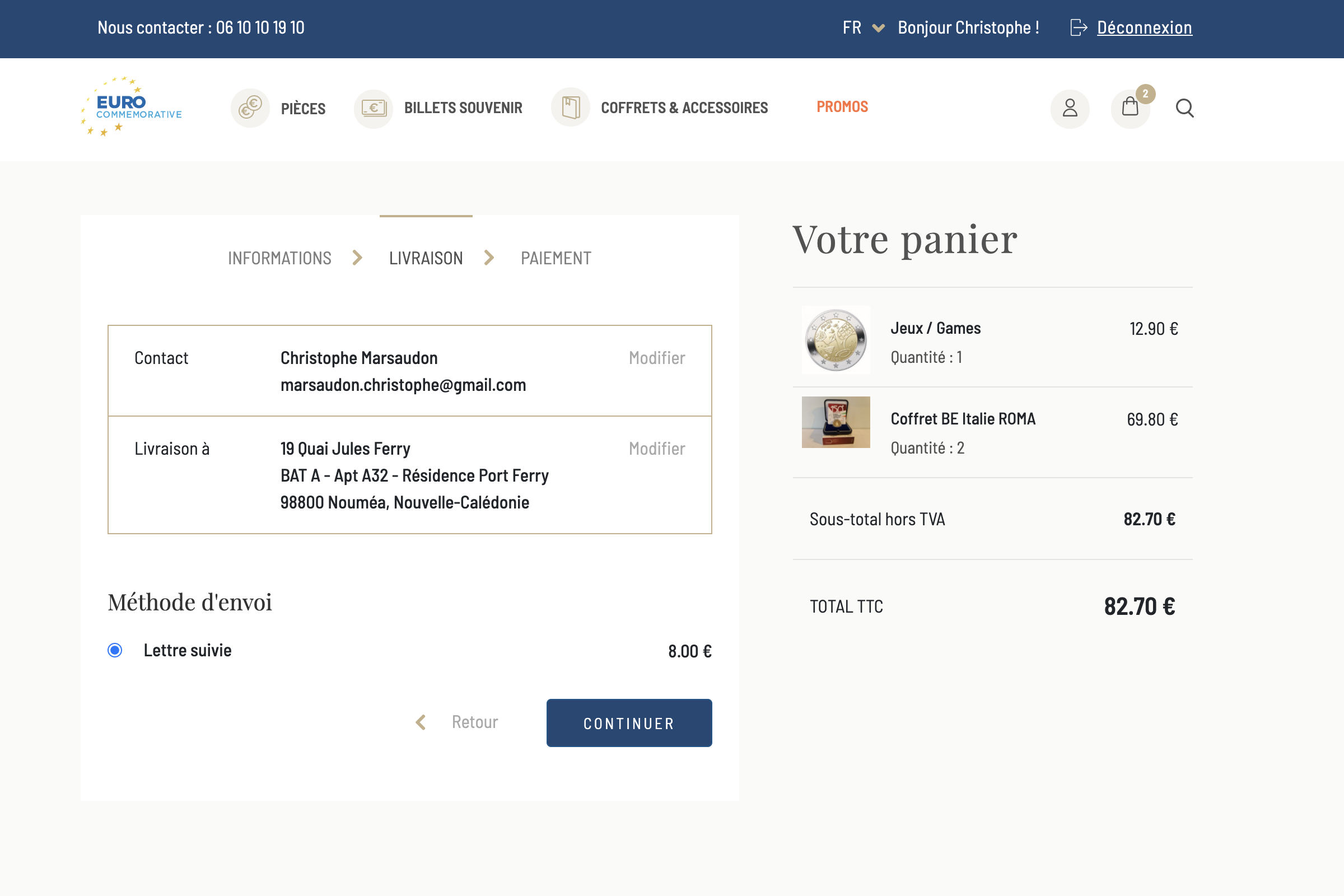Image resolution: width=1344 pixels, height=896 pixels.
Task: Click the Coffrets & Accessoires album icon
Action: [x=570, y=108]
